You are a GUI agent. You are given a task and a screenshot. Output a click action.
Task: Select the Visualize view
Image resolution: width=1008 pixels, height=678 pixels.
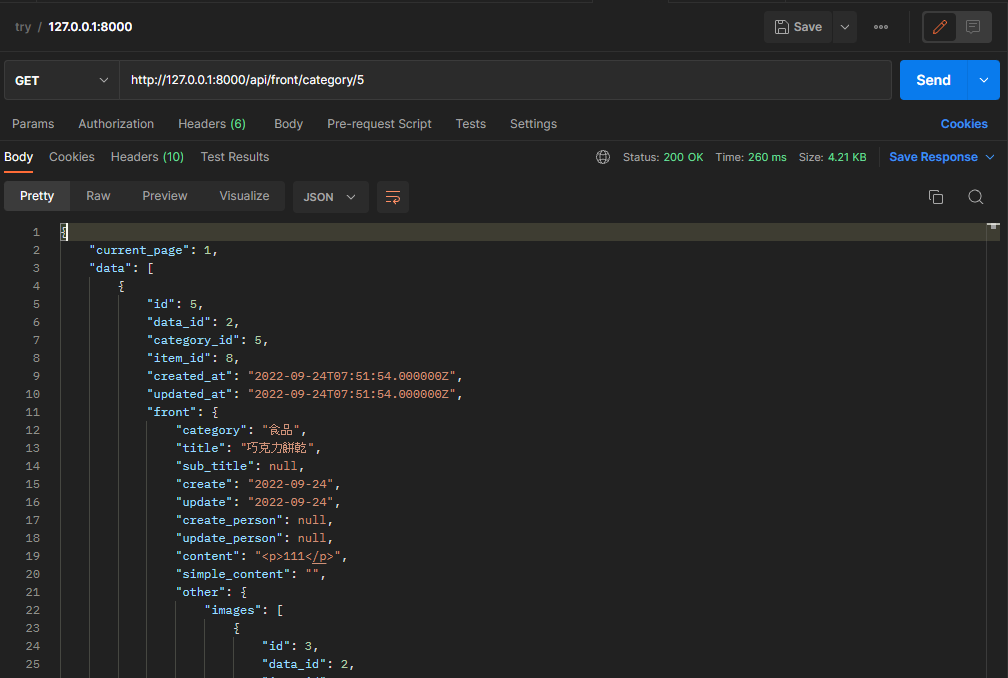pyautogui.click(x=244, y=196)
